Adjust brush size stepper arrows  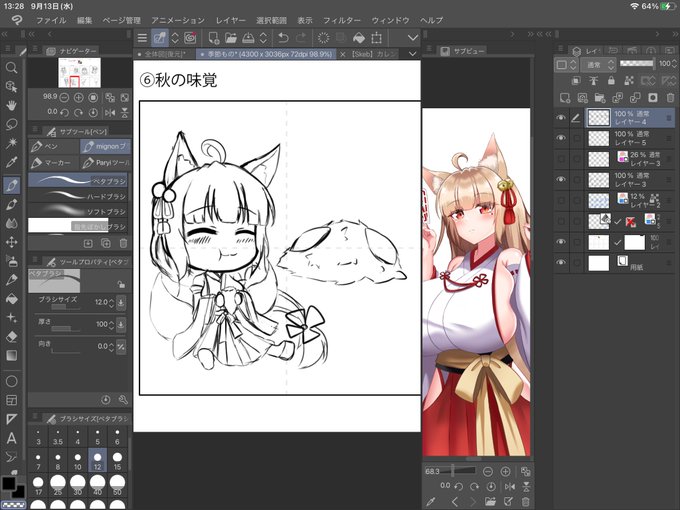point(112,302)
